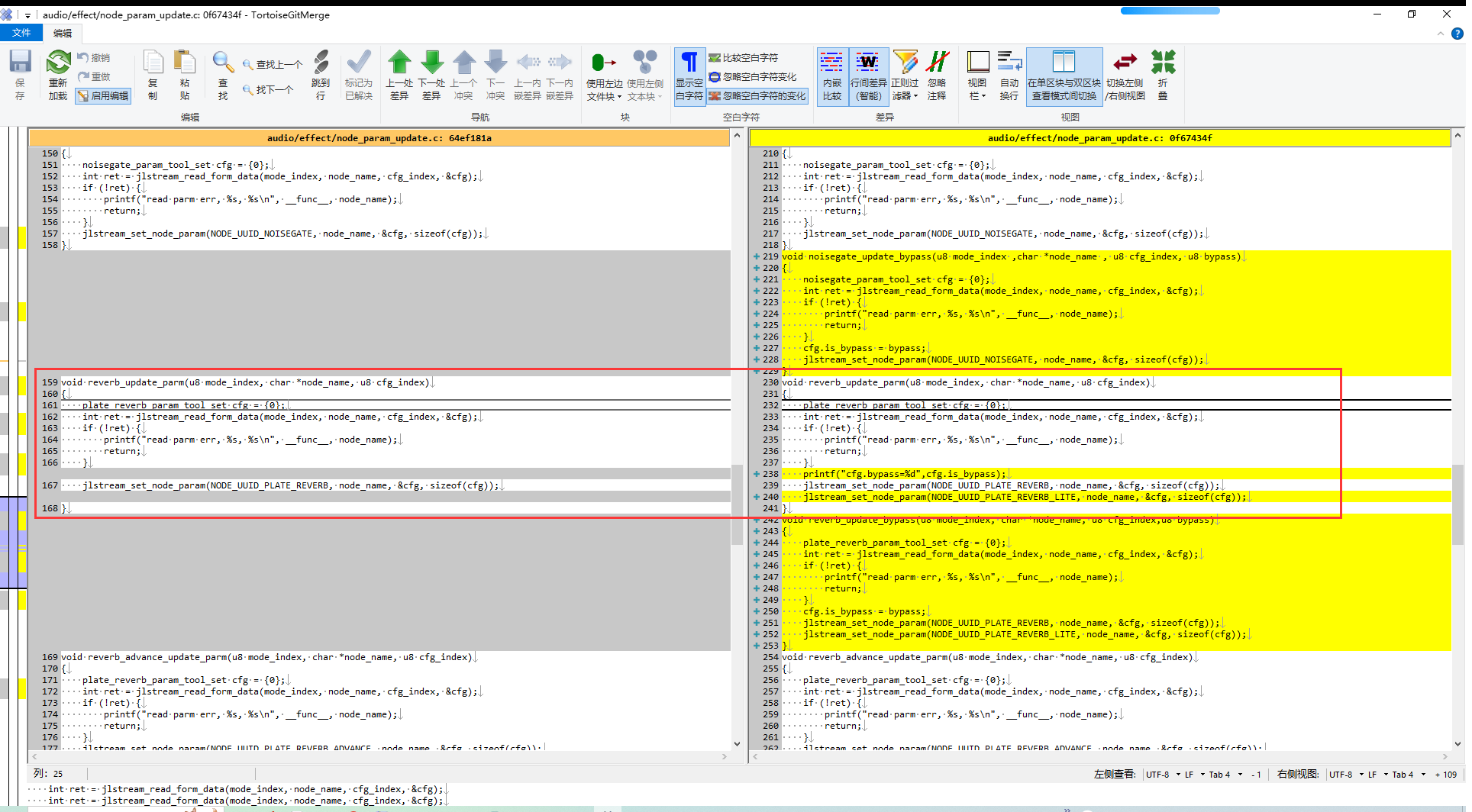Click Find previous (查找上一个) button

tap(273, 64)
